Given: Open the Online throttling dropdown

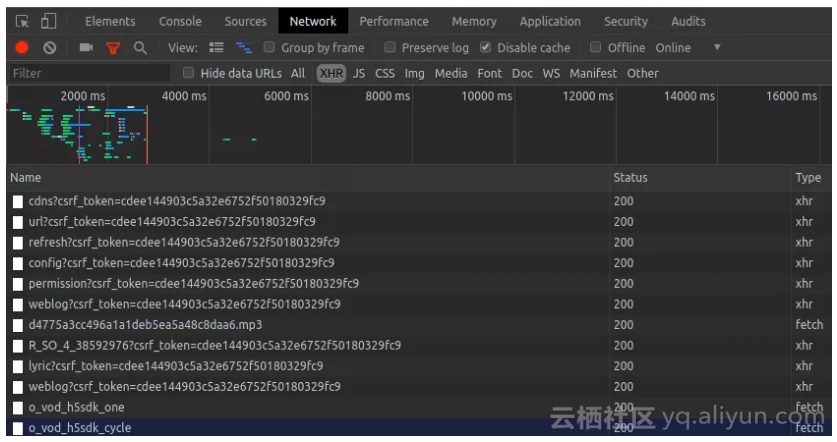Looking at the screenshot, I should tap(688, 48).
